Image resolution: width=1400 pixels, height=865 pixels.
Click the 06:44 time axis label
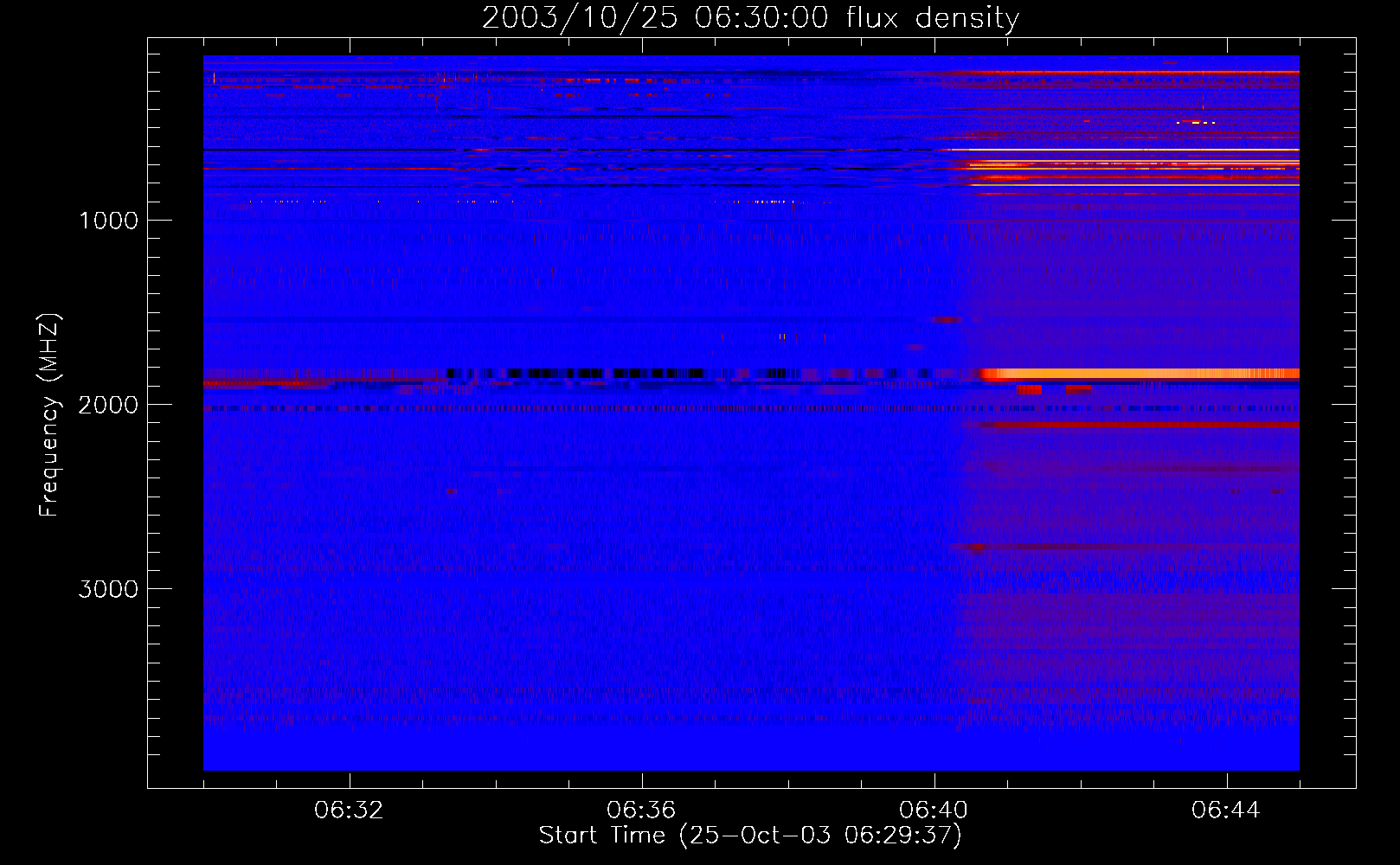(x=1226, y=811)
